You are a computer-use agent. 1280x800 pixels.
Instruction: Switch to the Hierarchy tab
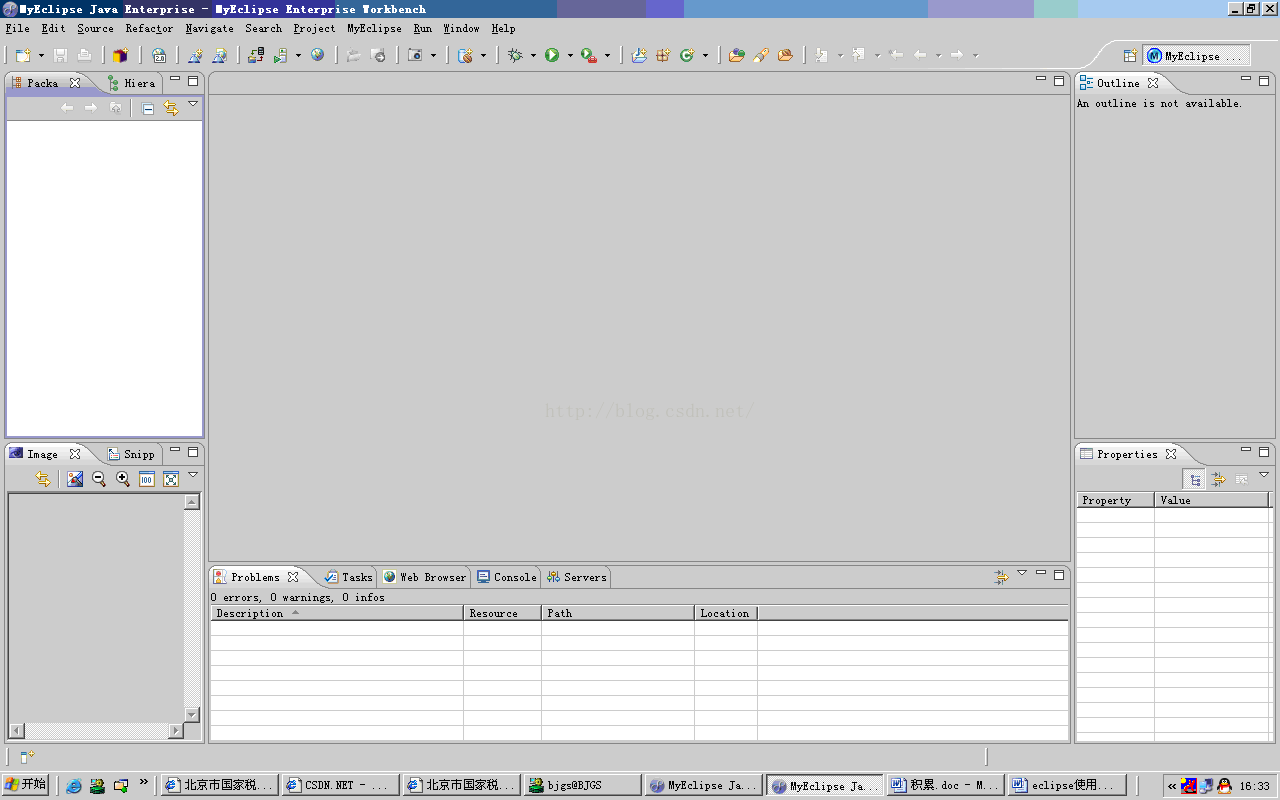coord(131,83)
